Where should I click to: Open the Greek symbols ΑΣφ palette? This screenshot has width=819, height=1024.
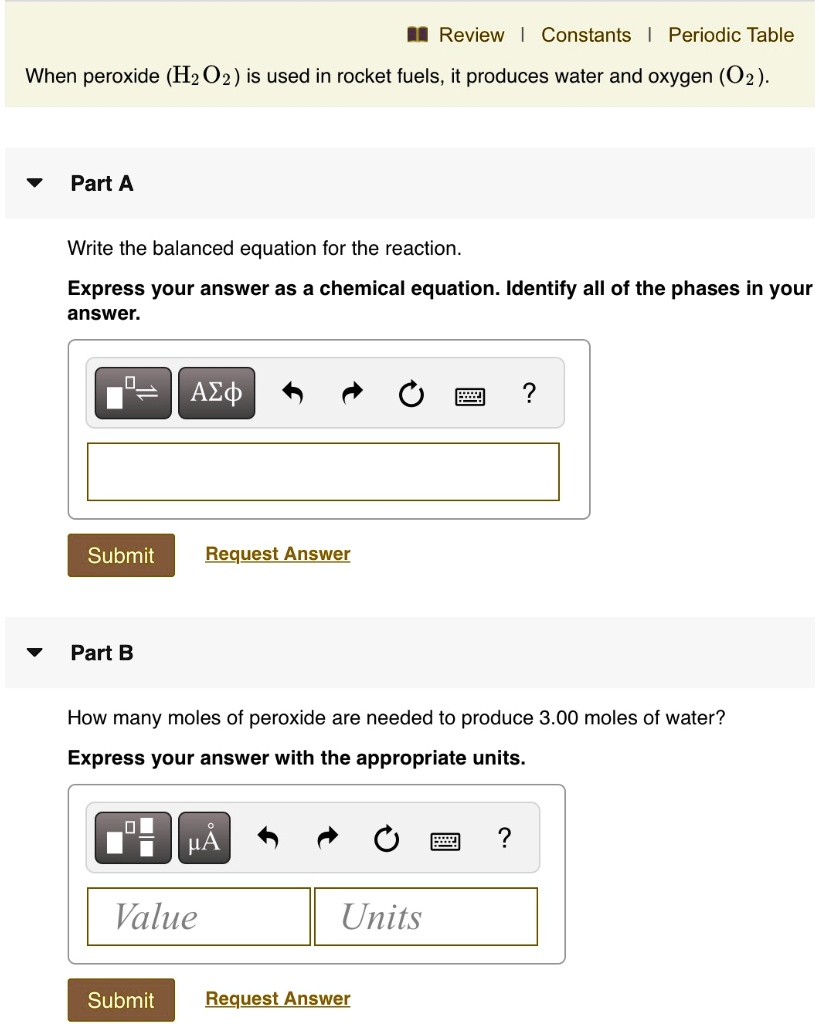216,392
